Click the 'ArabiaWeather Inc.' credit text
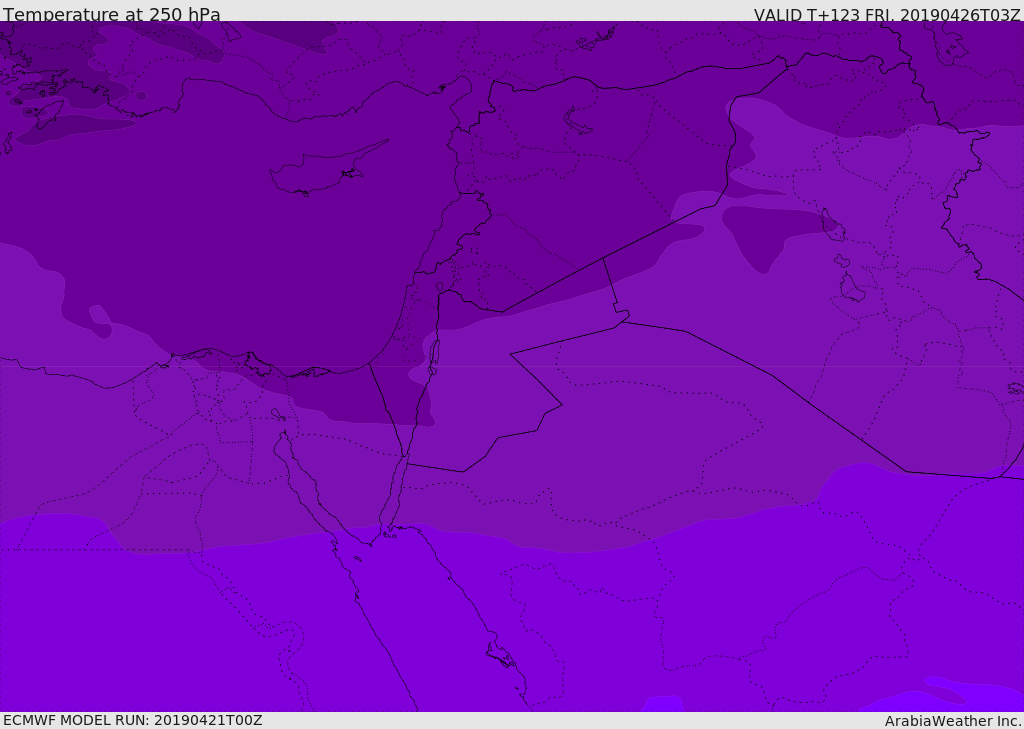The image size is (1024, 729). pyautogui.click(x=954, y=721)
